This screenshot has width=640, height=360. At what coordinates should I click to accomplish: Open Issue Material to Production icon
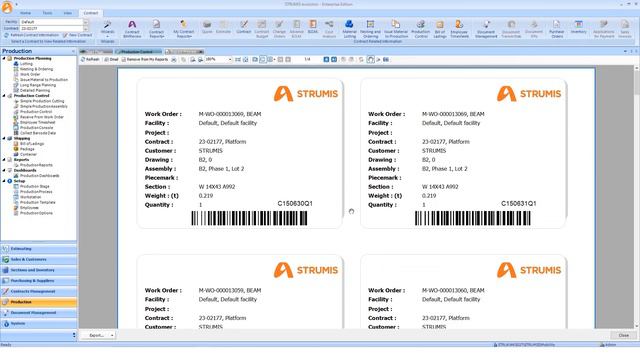[396, 29]
